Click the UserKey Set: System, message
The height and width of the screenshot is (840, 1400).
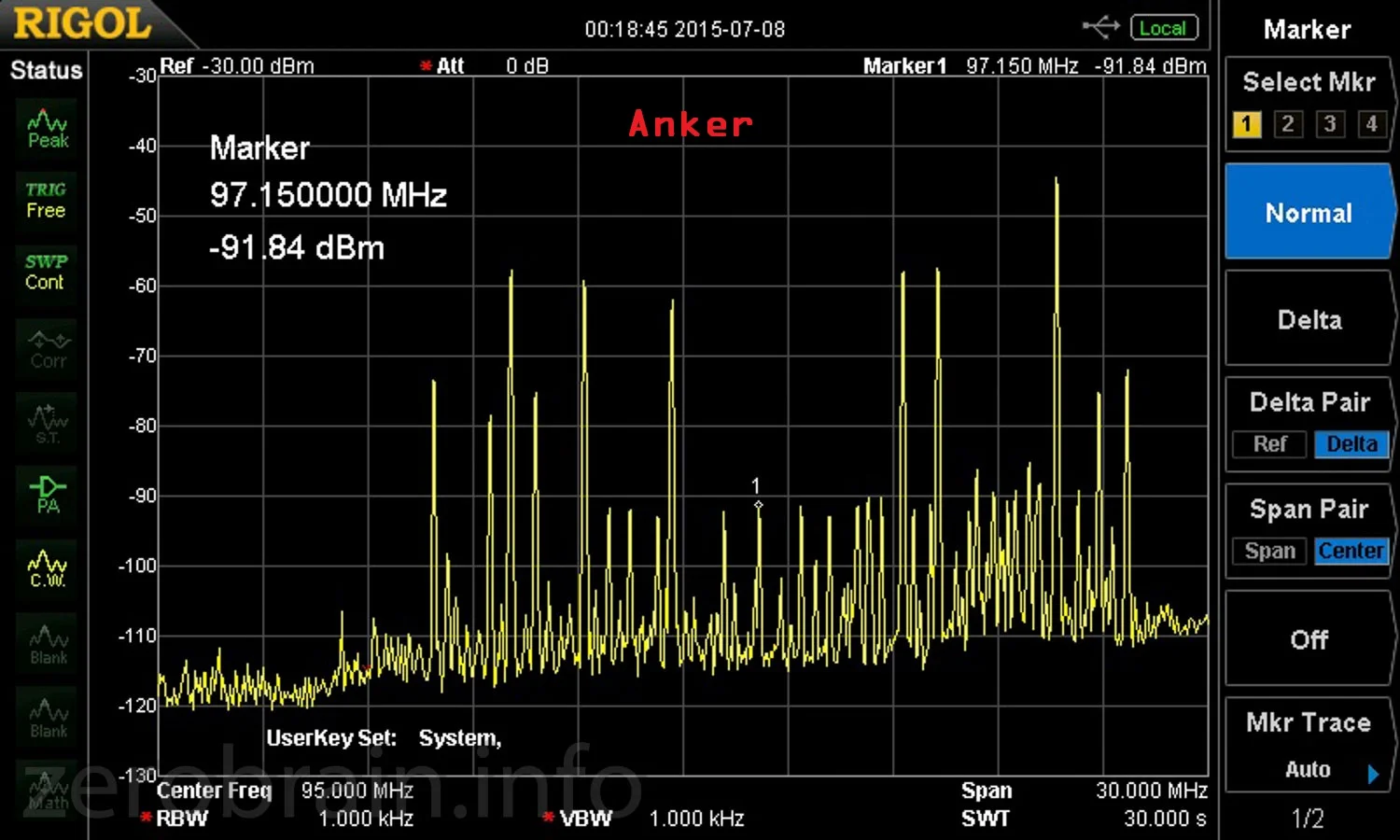(384, 738)
